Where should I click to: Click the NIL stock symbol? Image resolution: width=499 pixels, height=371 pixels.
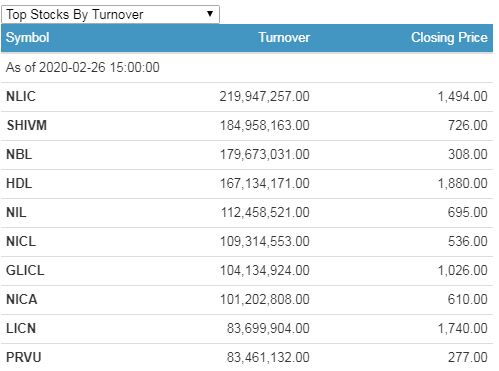[16, 212]
